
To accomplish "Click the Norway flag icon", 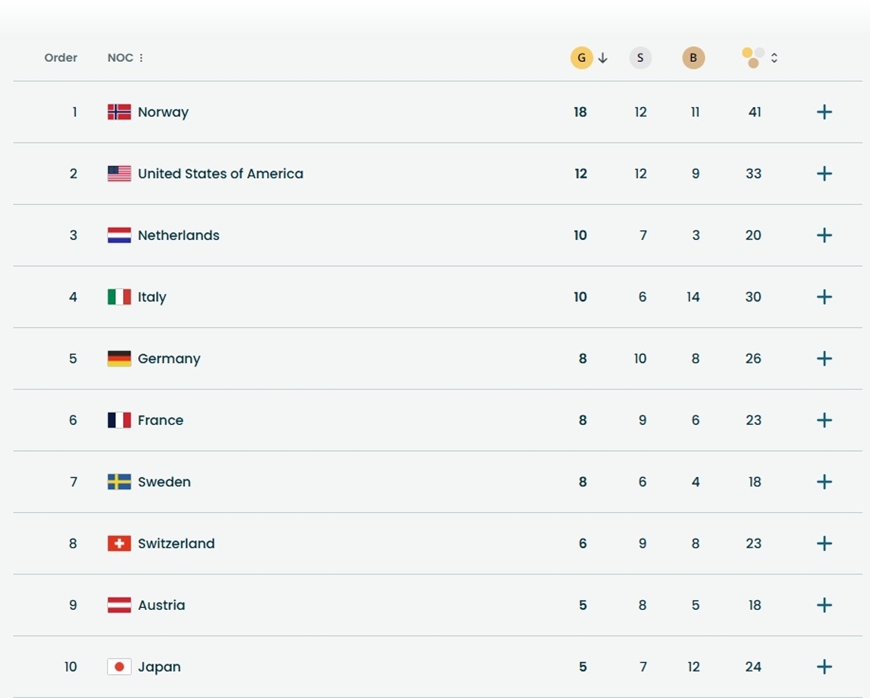I will (x=119, y=112).
